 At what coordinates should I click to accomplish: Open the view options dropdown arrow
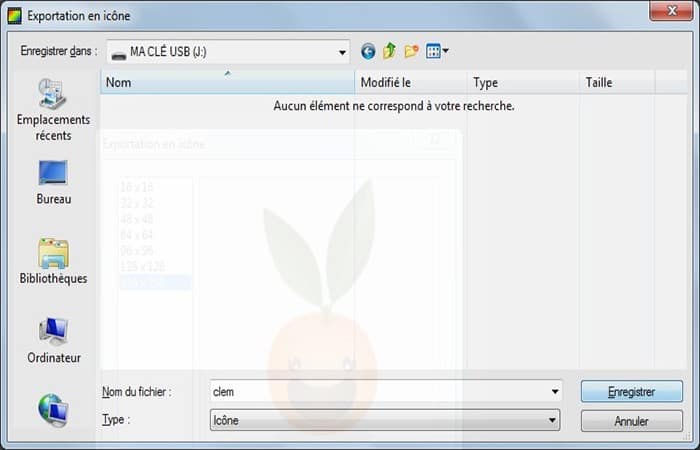coord(446,51)
